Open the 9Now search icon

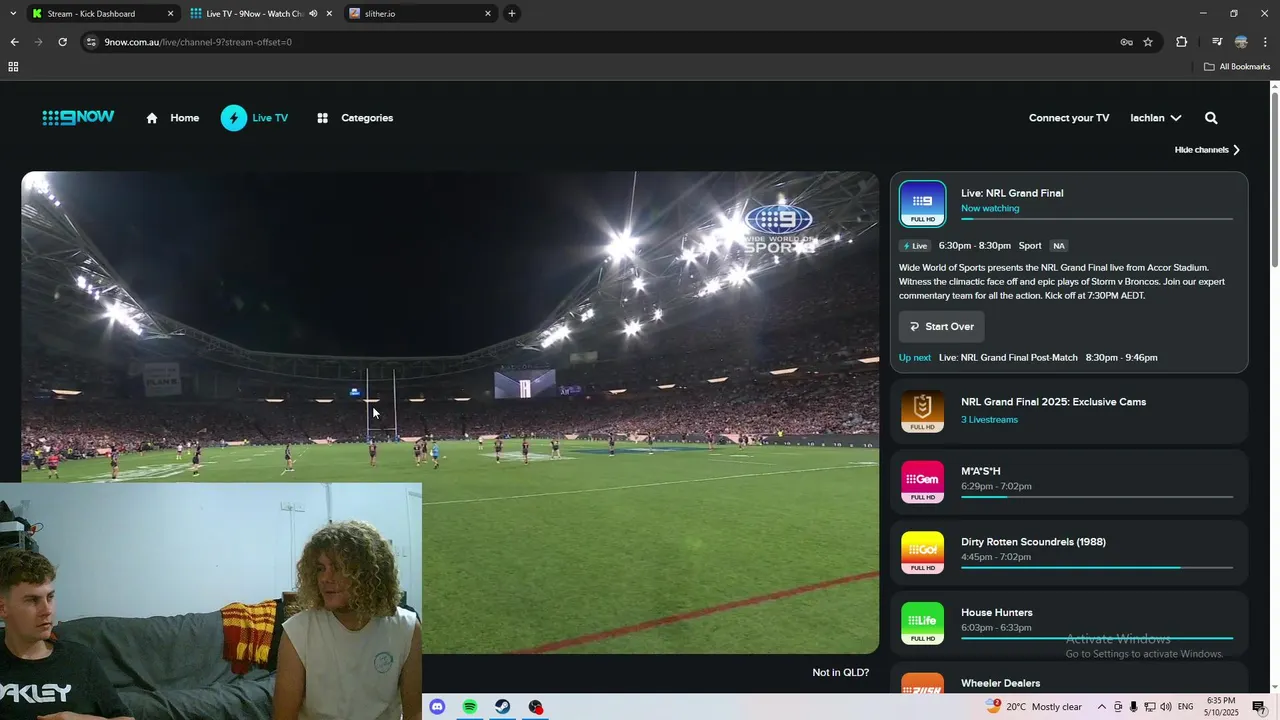coord(1211,118)
